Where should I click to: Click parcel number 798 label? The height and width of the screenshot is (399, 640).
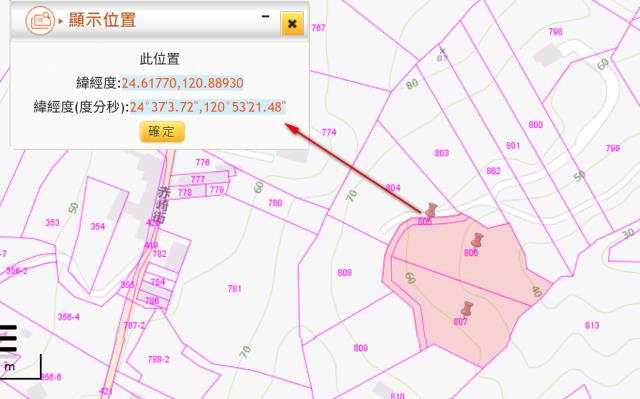pyautogui.click(x=556, y=32)
